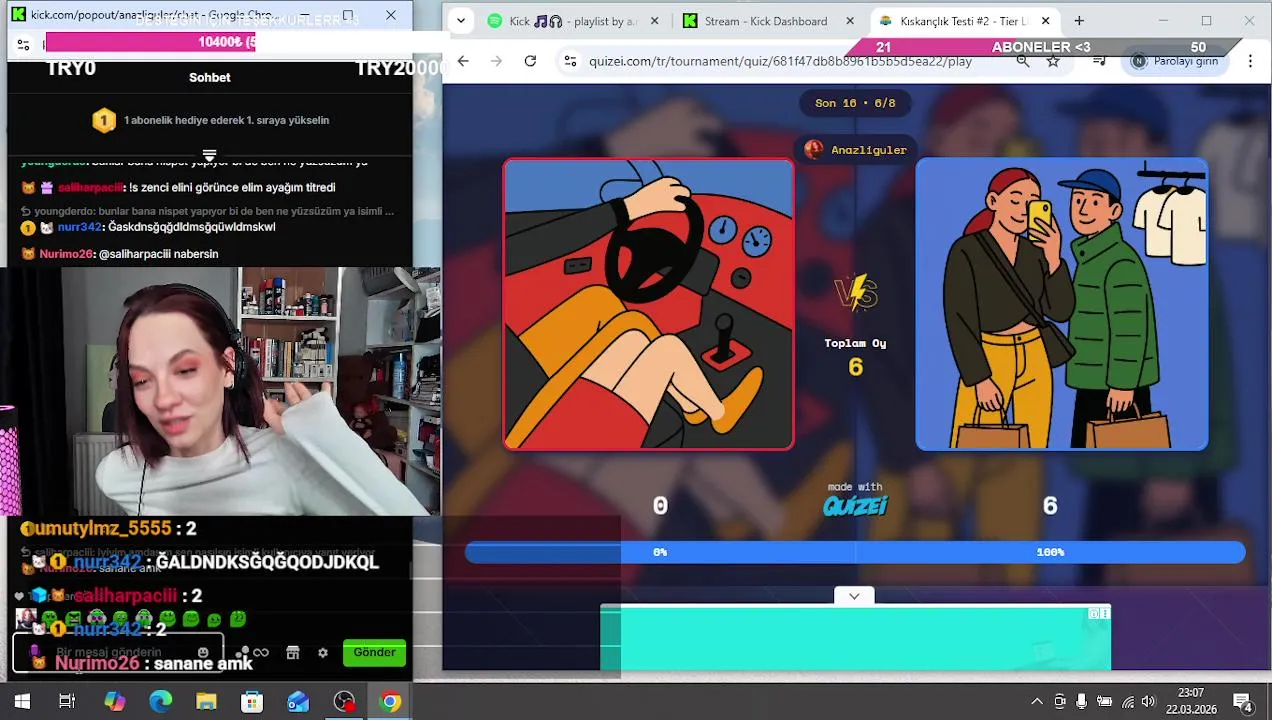Close the Kıskançlık Testi #2 tab
1272x720 pixels.
tap(1045, 21)
